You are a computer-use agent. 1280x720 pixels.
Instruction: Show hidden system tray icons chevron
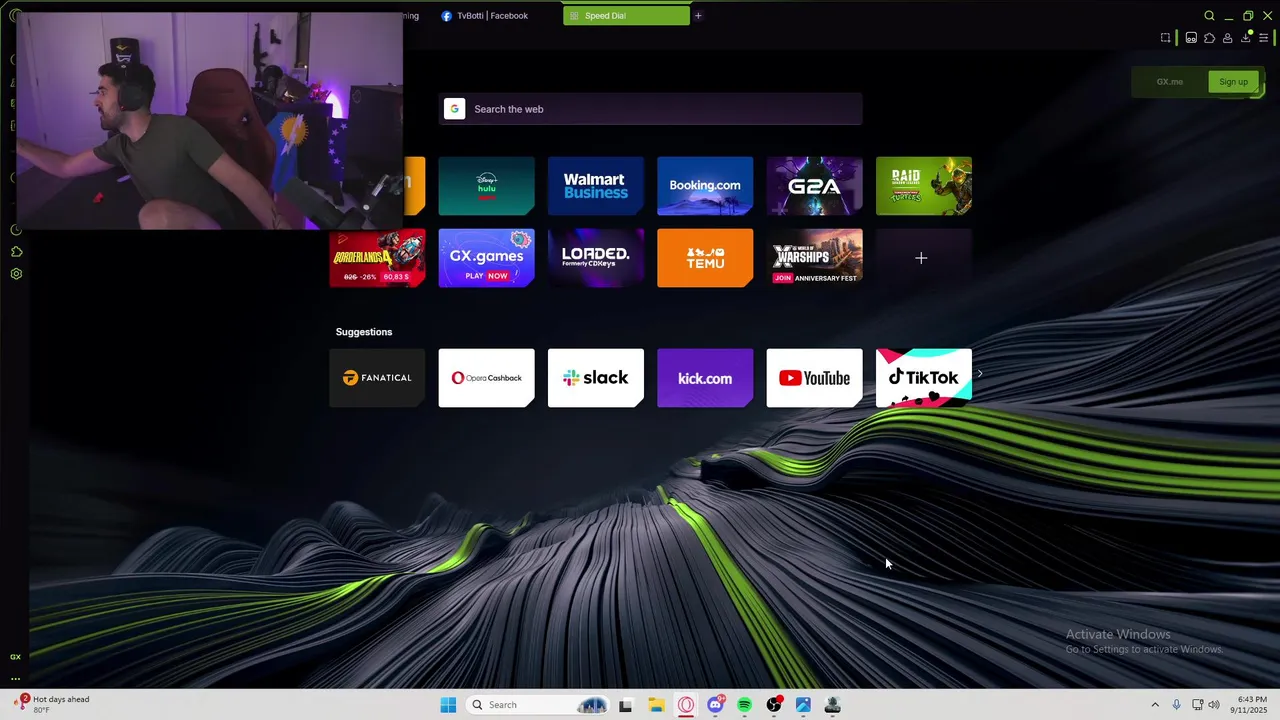coord(1155,705)
